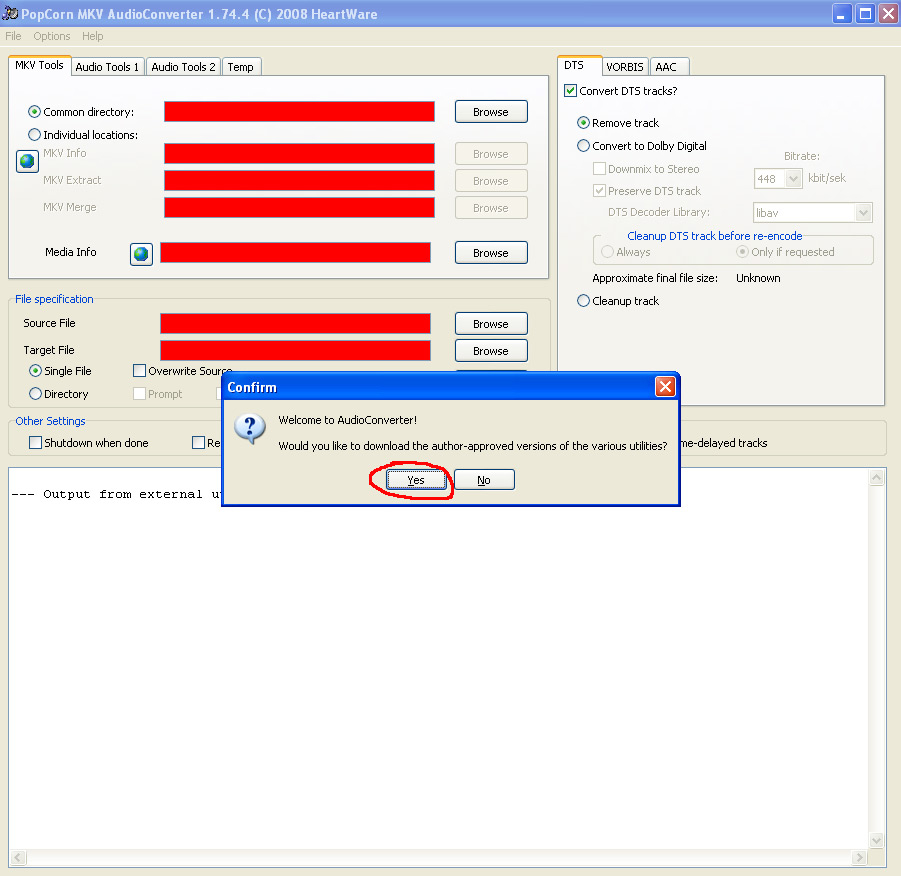Image resolution: width=901 pixels, height=876 pixels.
Task: Click the globe icon beside MKV Info
Action: (28, 161)
